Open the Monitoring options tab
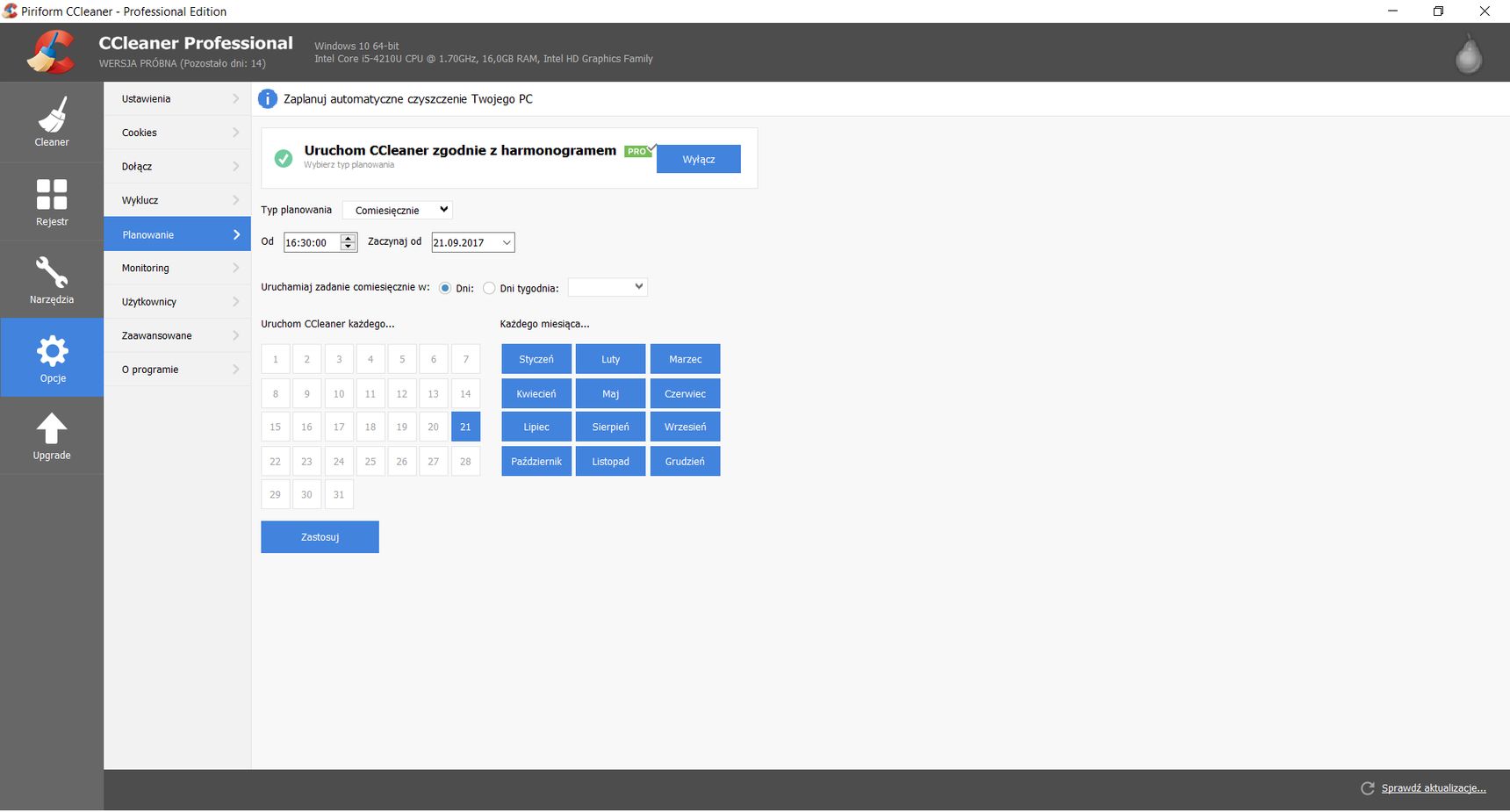The image size is (1510, 812). (177, 268)
